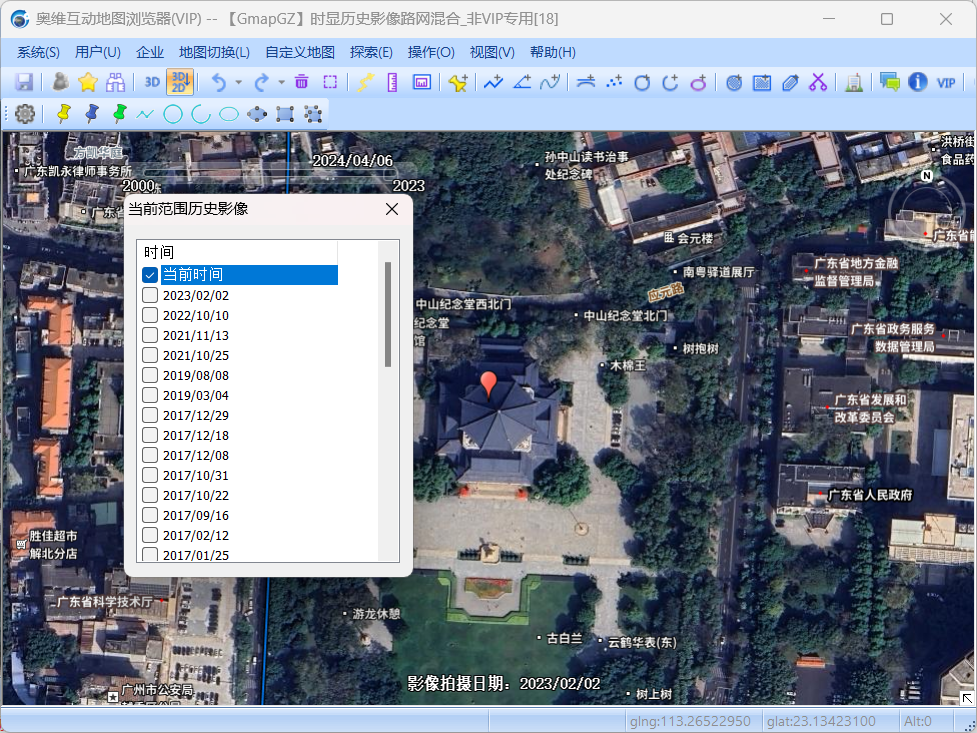Switch to 3D view mode
The image size is (977, 733).
point(152,82)
